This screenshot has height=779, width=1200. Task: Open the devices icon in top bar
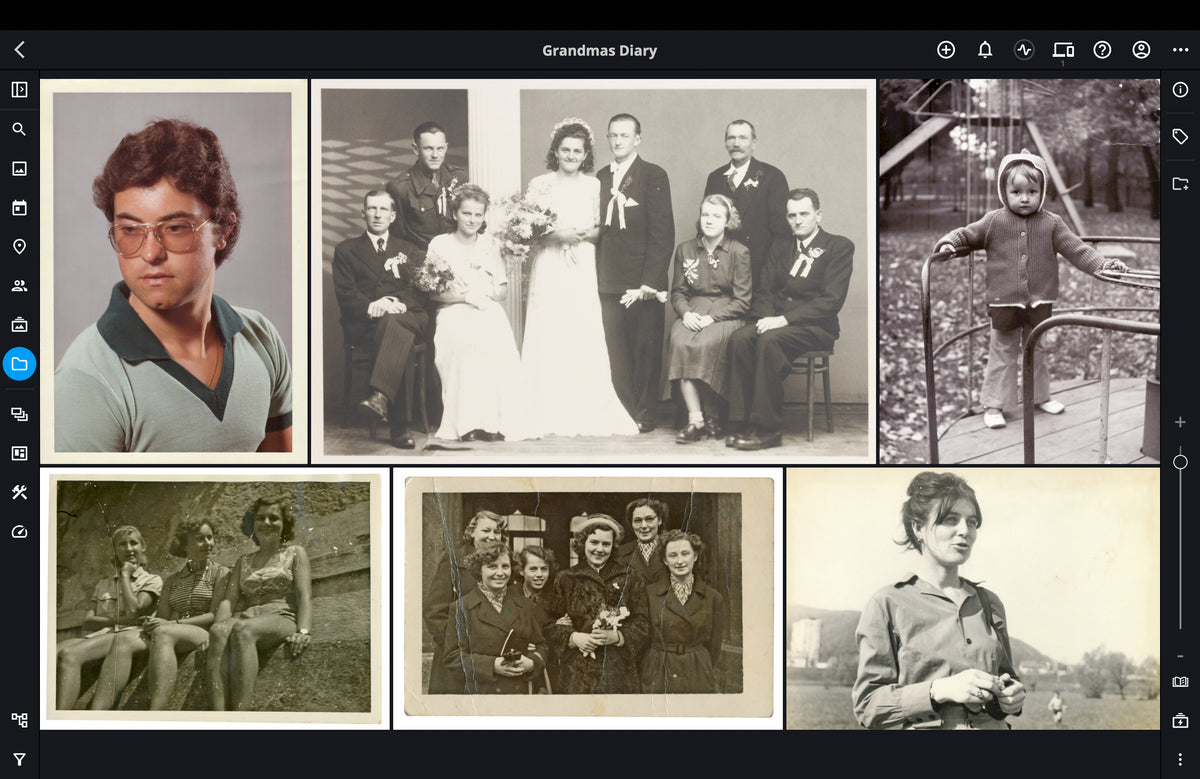[1063, 50]
